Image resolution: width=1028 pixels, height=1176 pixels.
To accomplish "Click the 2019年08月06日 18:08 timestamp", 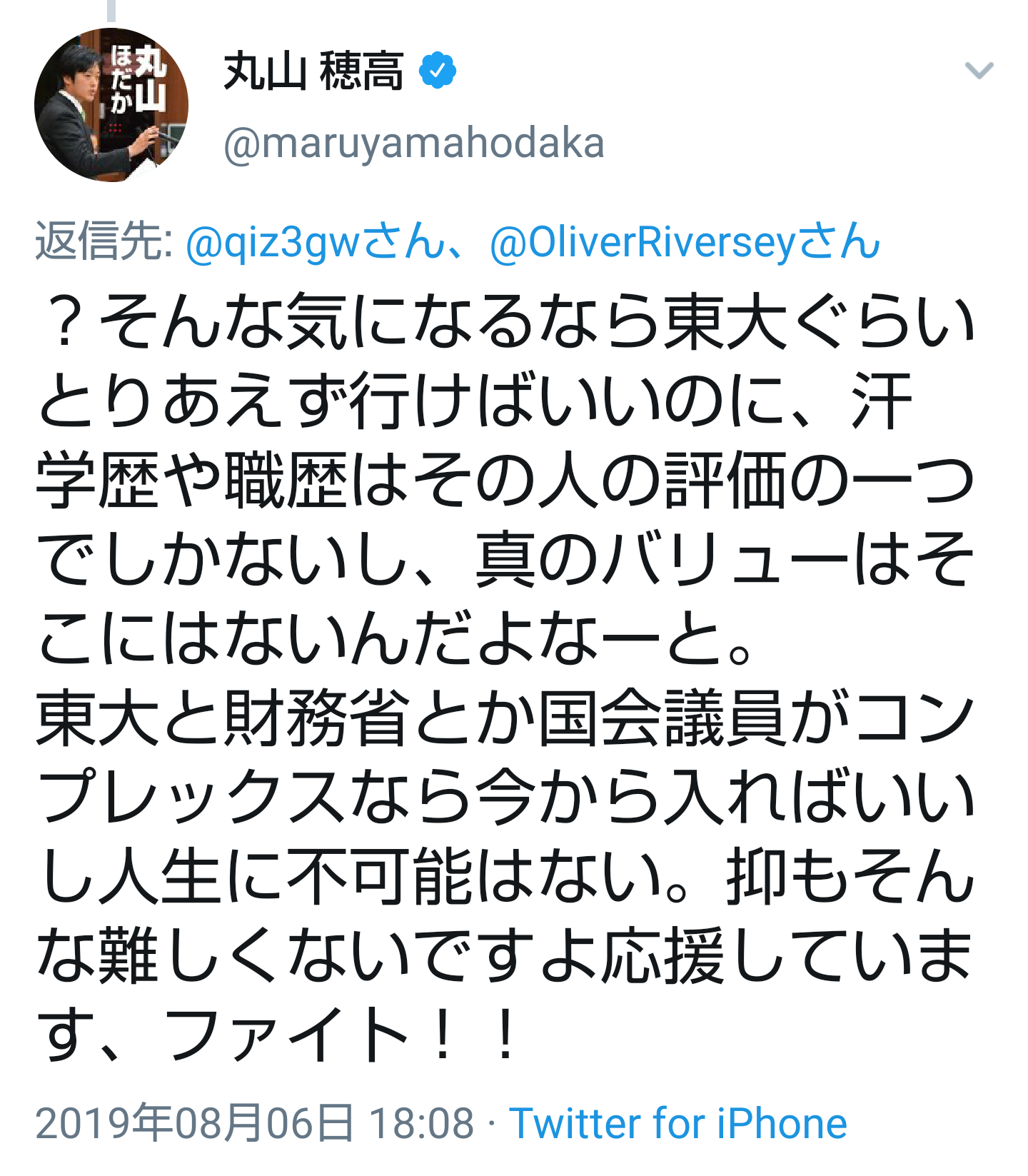I will click(255, 1123).
